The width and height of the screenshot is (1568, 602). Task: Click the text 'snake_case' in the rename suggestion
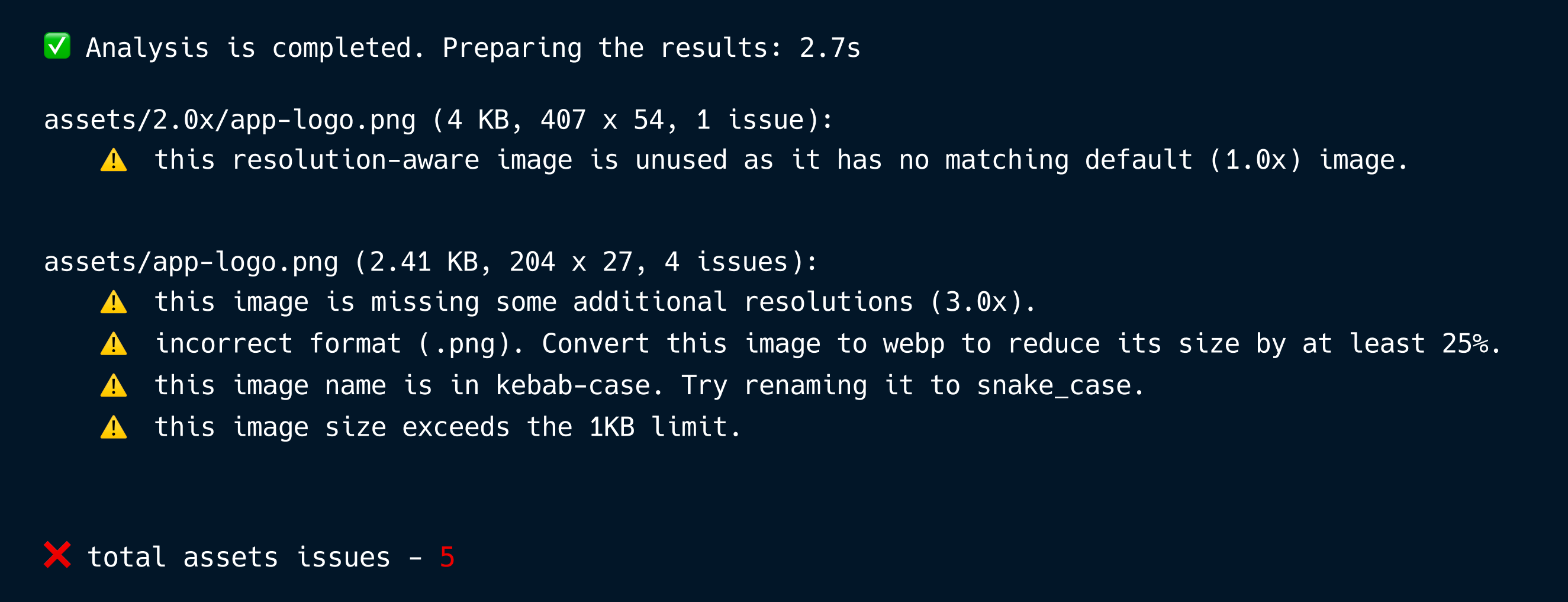[1054, 386]
